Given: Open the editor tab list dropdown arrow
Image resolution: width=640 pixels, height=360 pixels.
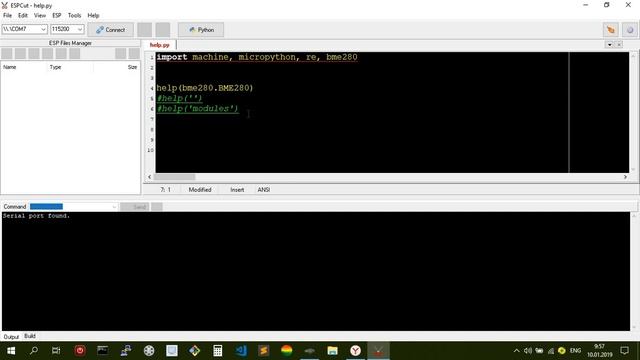Looking at the screenshot, I should click(609, 44).
